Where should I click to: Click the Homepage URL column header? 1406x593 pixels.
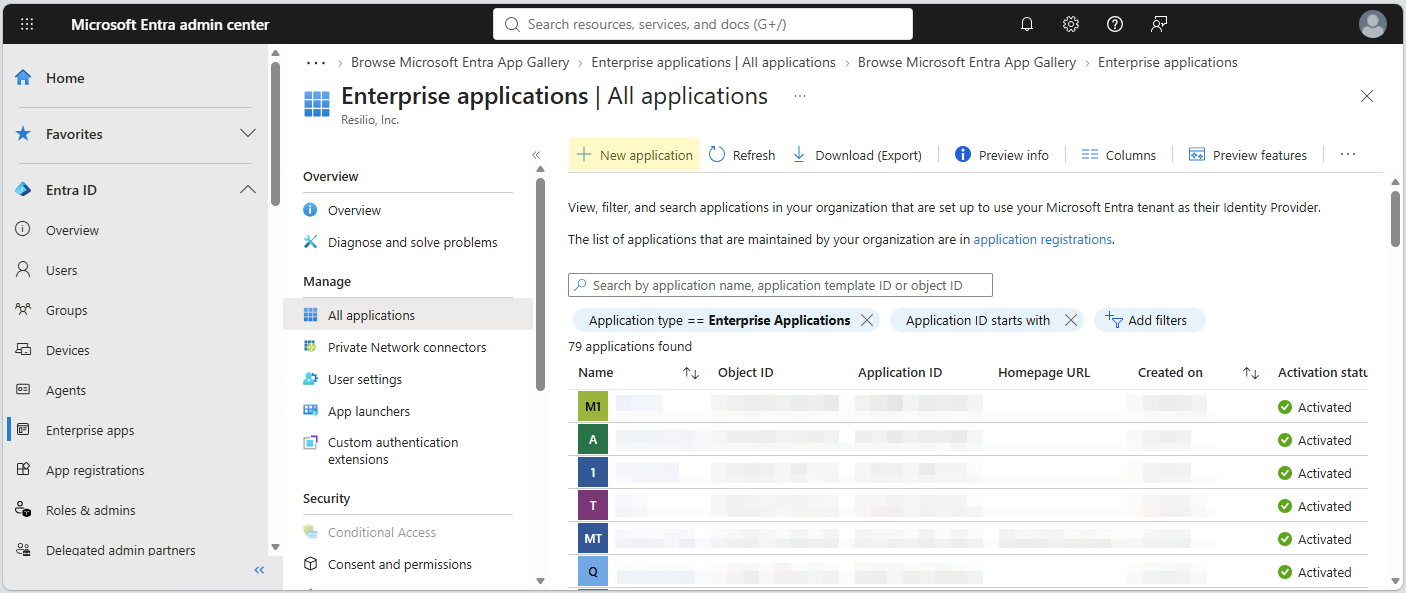pyautogui.click(x=1044, y=372)
